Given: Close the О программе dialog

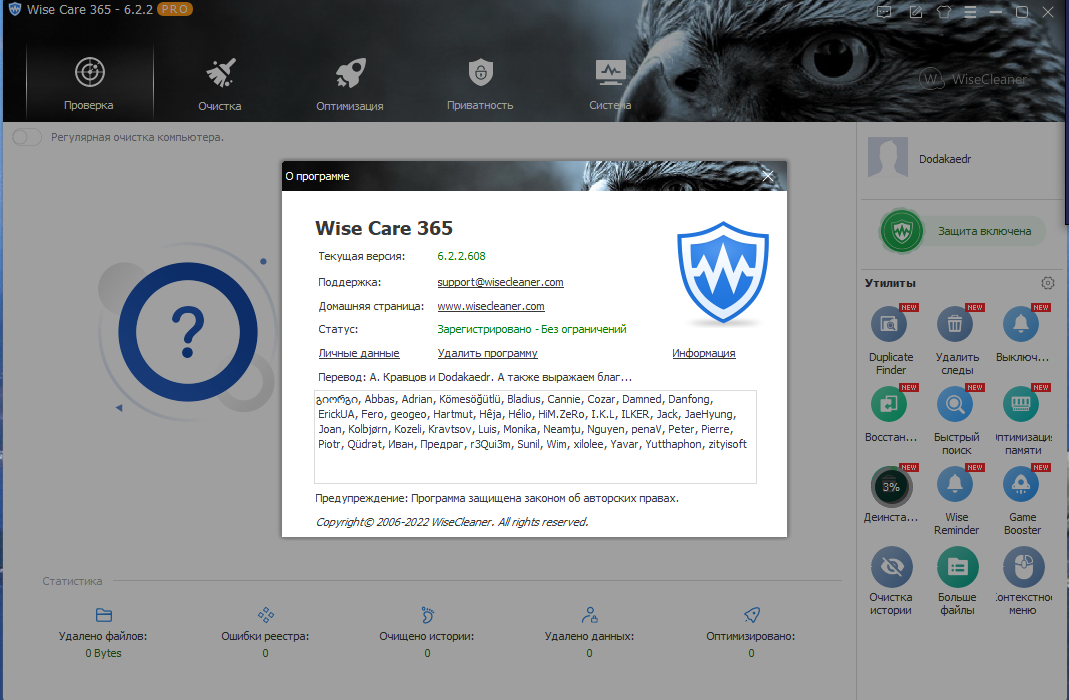Looking at the screenshot, I should coord(768,176).
